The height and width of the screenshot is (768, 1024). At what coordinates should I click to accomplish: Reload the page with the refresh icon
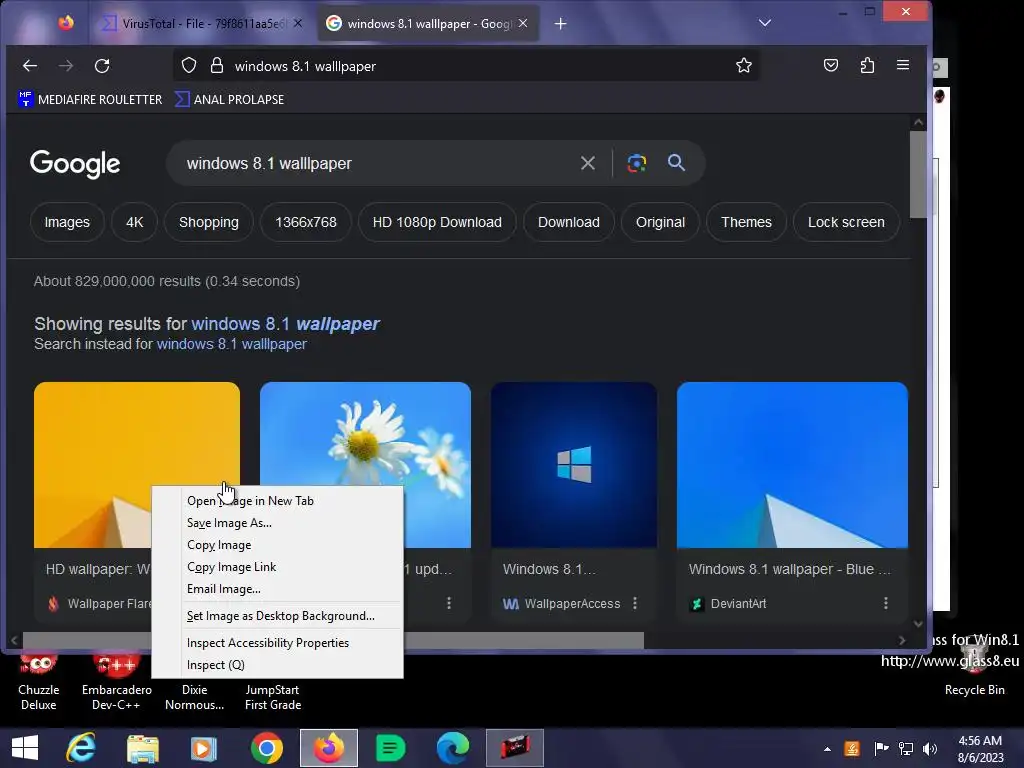(x=102, y=66)
